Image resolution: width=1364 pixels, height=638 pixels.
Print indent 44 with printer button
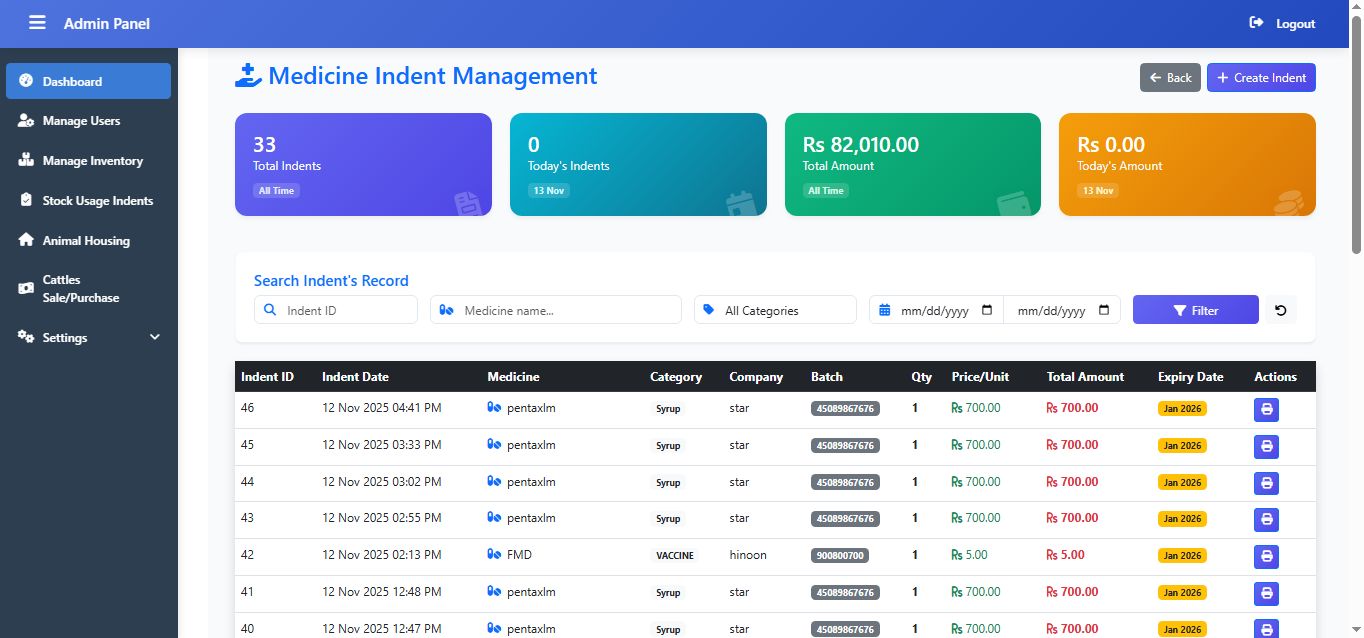(1266, 483)
